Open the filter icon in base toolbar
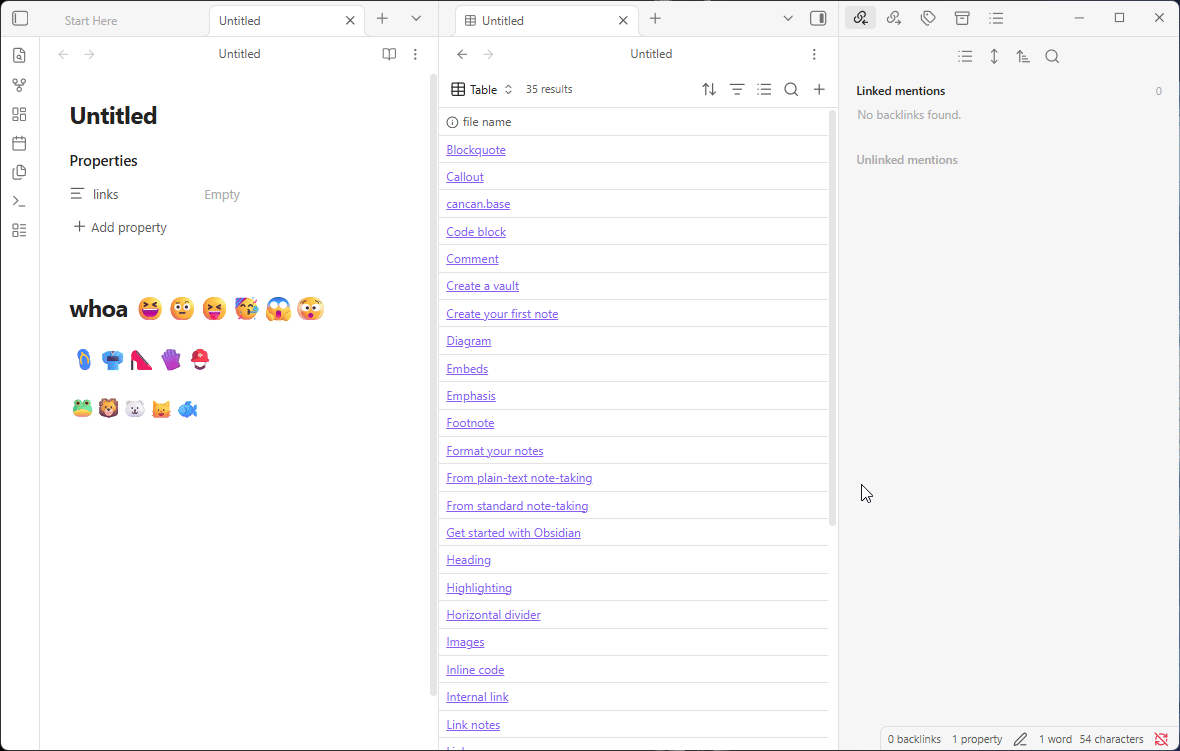This screenshot has width=1180, height=751. click(x=737, y=89)
